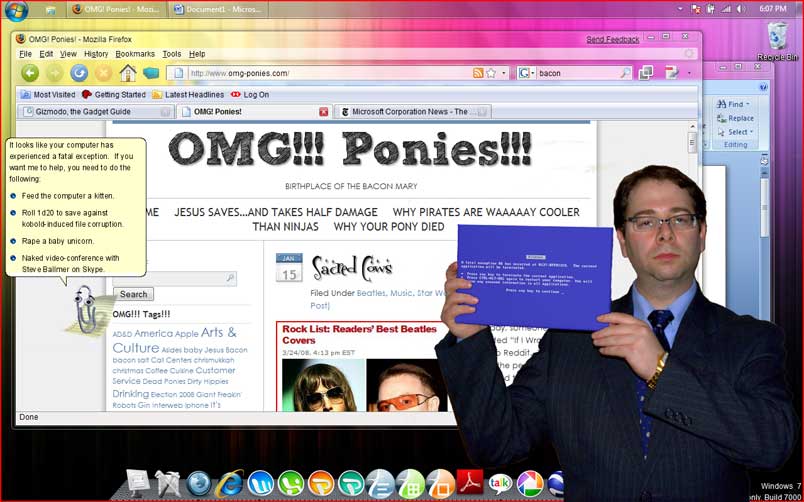Expand hidden tray icons arrow

[680, 9]
